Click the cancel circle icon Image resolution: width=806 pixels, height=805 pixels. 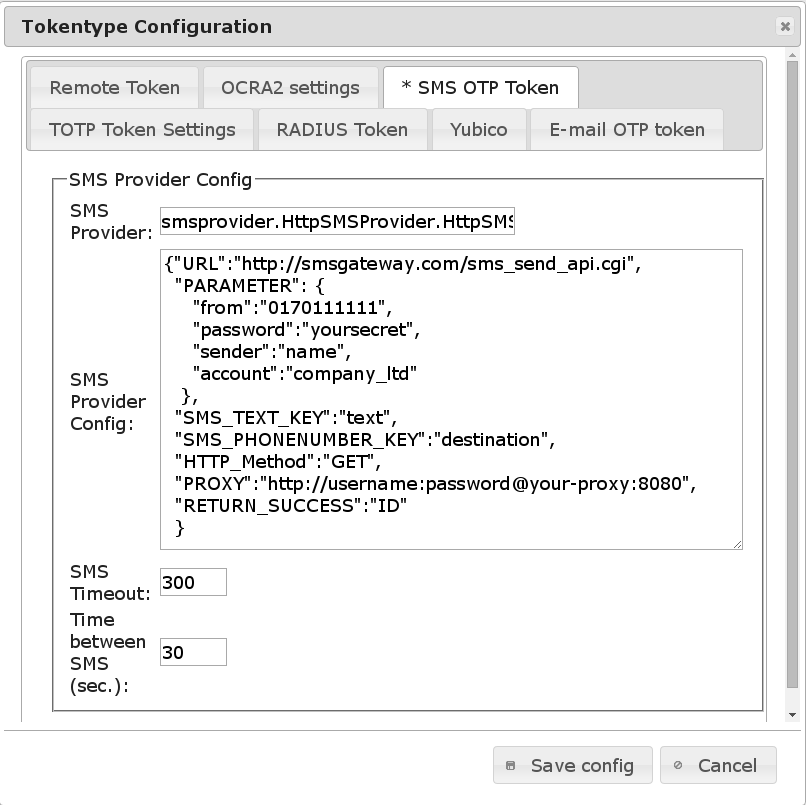click(678, 765)
